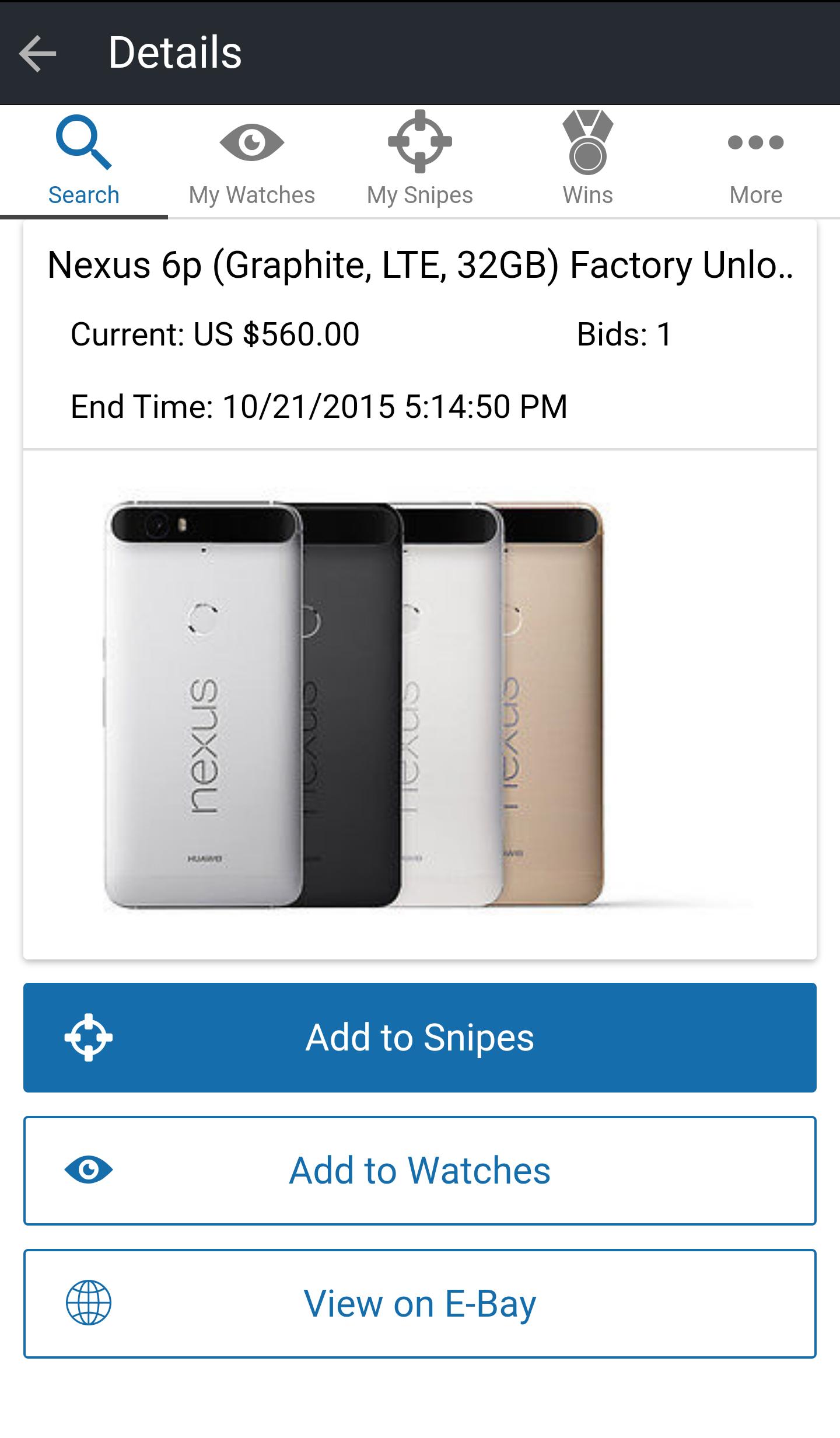Open the Wins medal icon
This screenshot has height=1438, width=840.
[588, 142]
